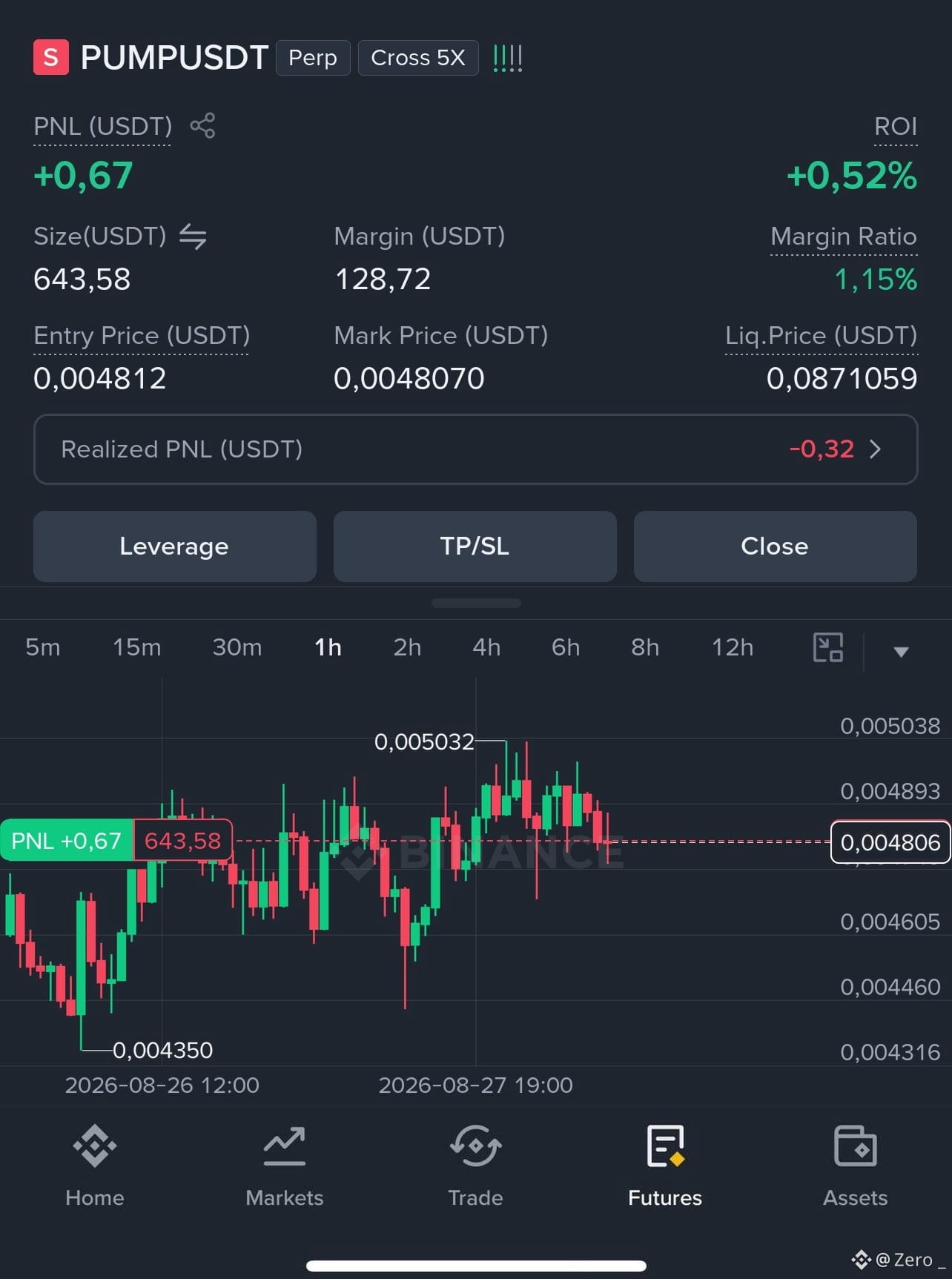952x1279 pixels.
Task: Expand the Realized PNL details chevron
Action: 875,449
